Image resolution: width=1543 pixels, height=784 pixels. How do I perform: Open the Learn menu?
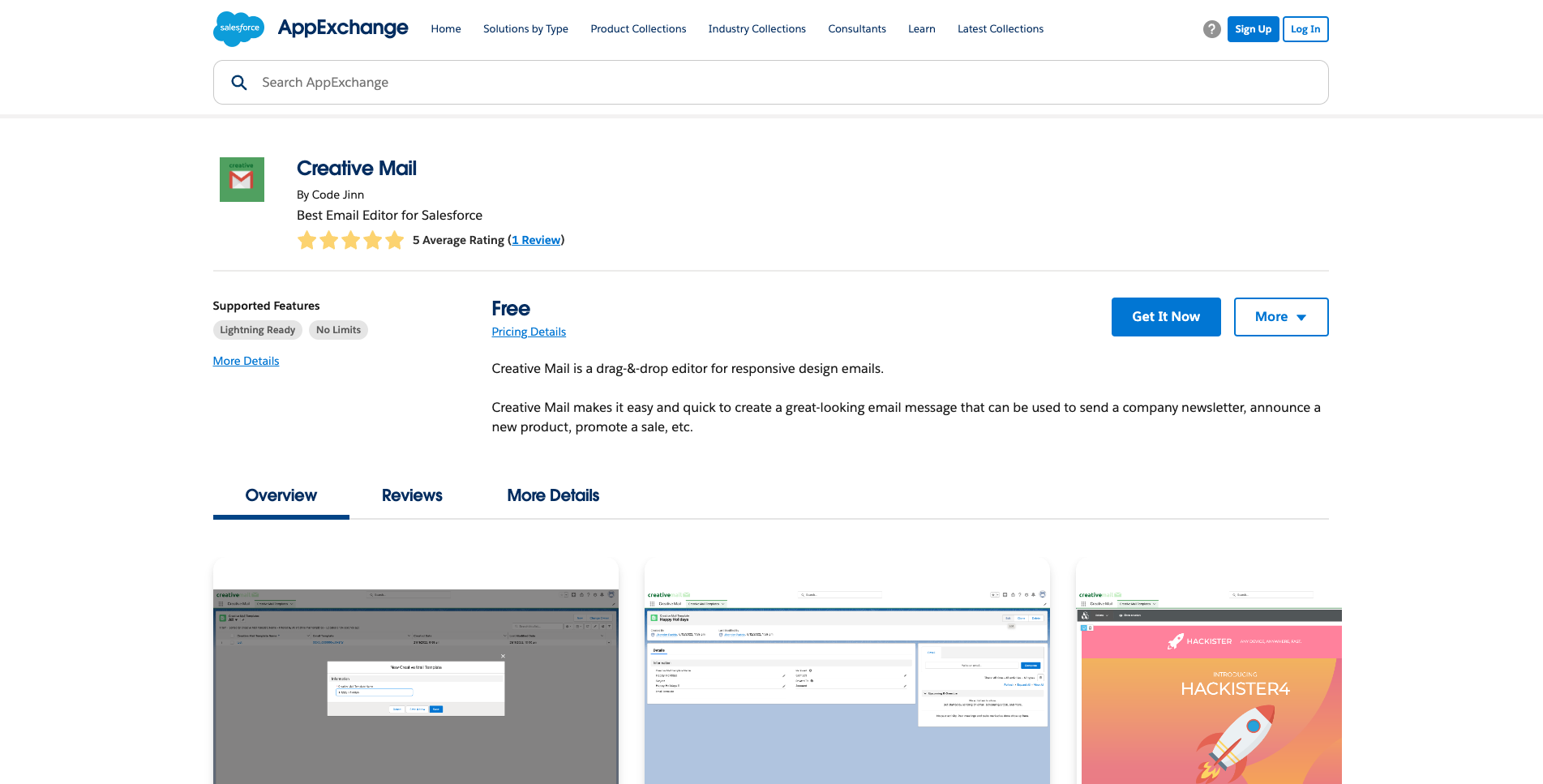point(921,29)
